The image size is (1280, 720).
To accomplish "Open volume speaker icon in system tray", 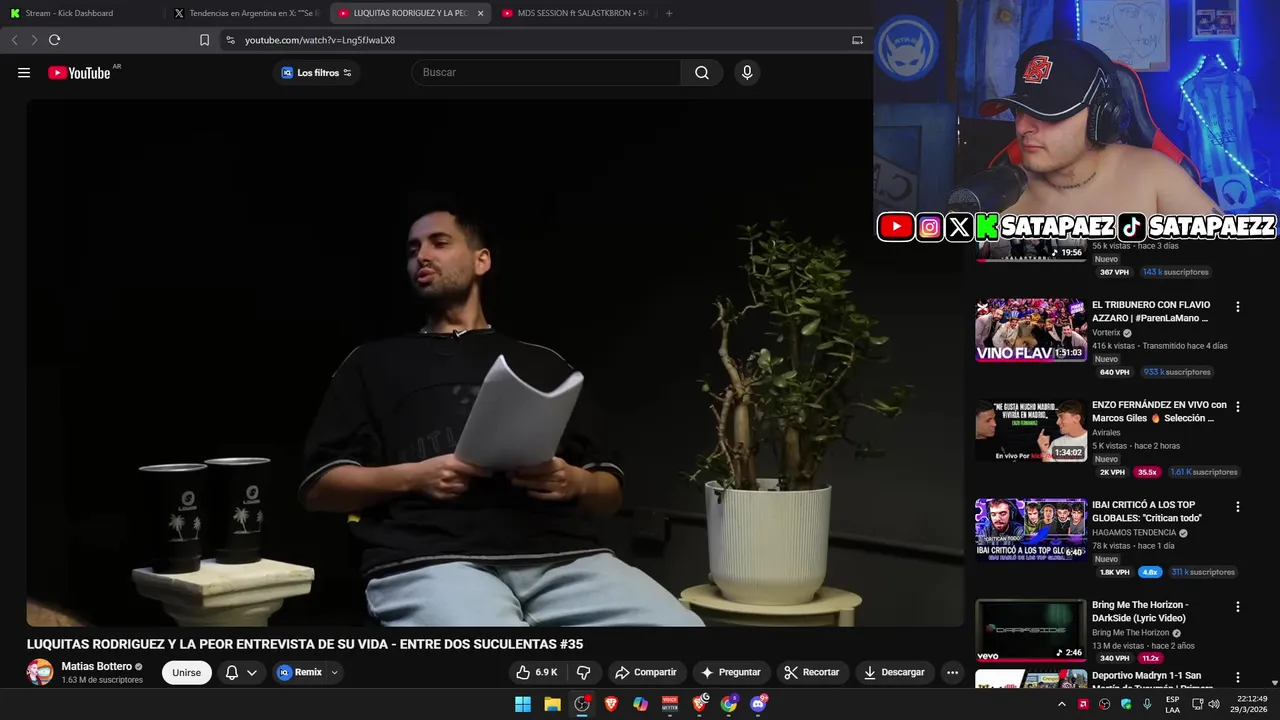I will pos(1214,704).
